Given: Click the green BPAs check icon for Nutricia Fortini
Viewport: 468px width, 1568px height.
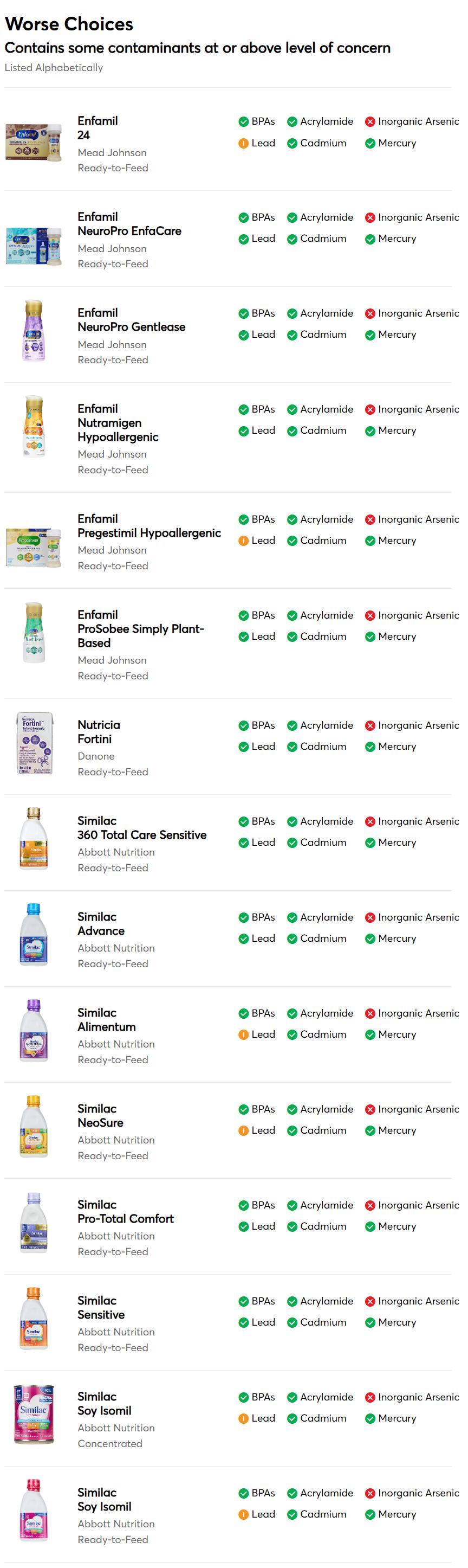Looking at the screenshot, I should point(243,725).
